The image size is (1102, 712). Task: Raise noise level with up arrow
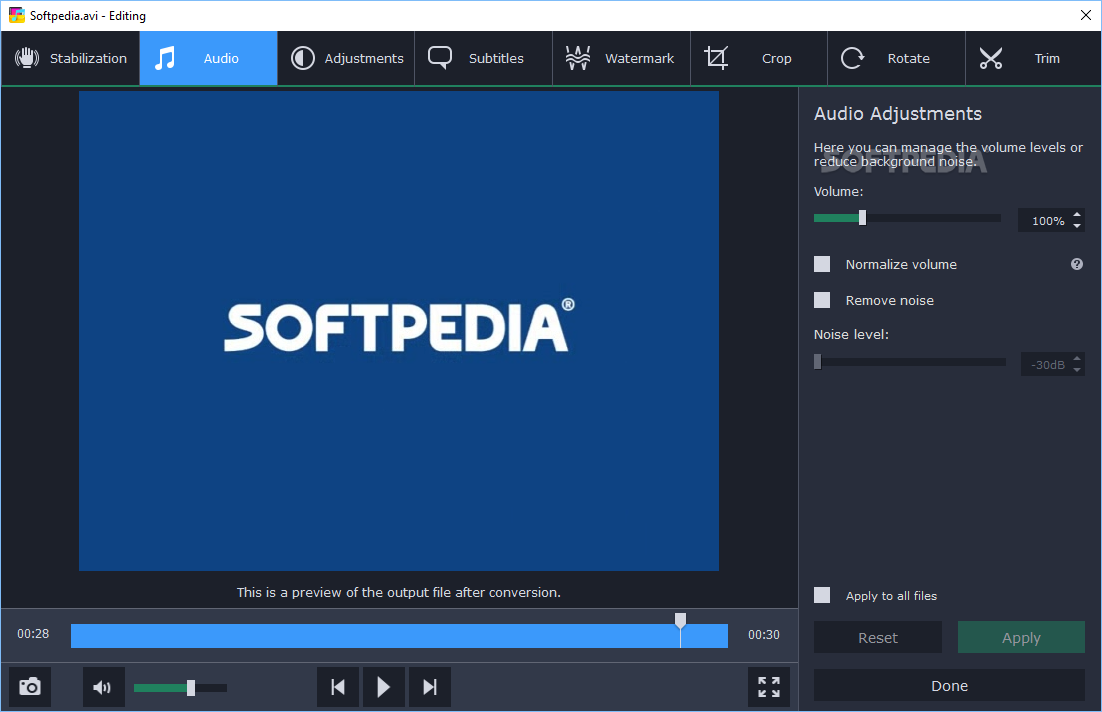tap(1077, 358)
